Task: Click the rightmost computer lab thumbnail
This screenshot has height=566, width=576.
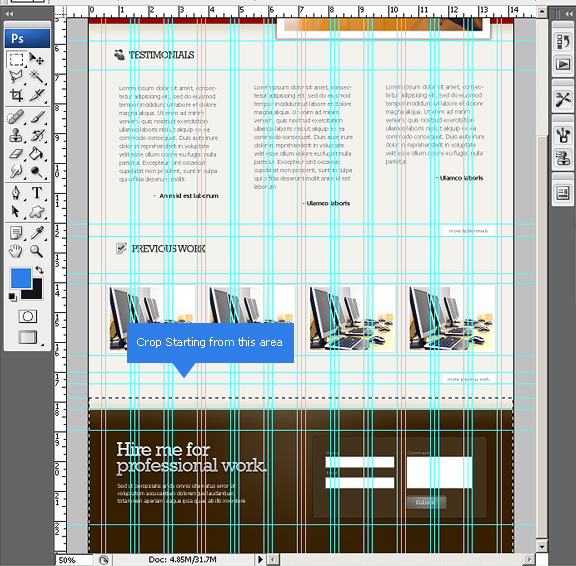Action: 451,318
